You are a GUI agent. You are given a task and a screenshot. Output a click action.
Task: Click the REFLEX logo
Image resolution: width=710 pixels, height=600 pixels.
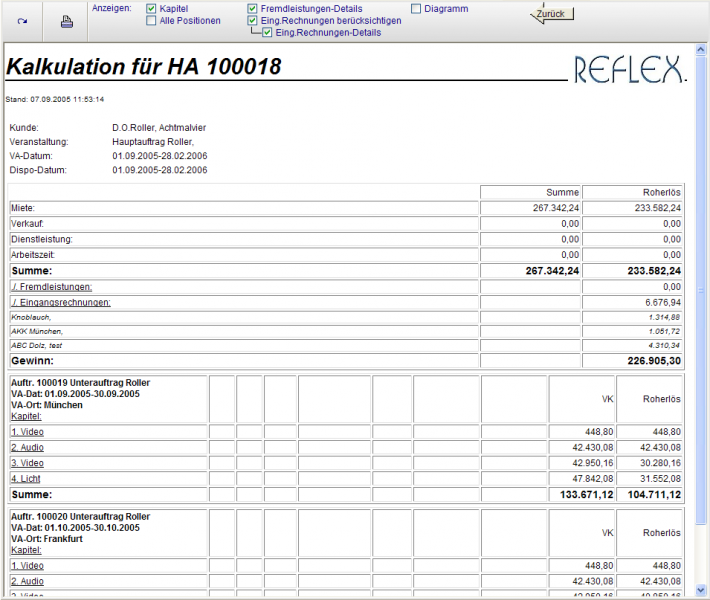(630, 69)
